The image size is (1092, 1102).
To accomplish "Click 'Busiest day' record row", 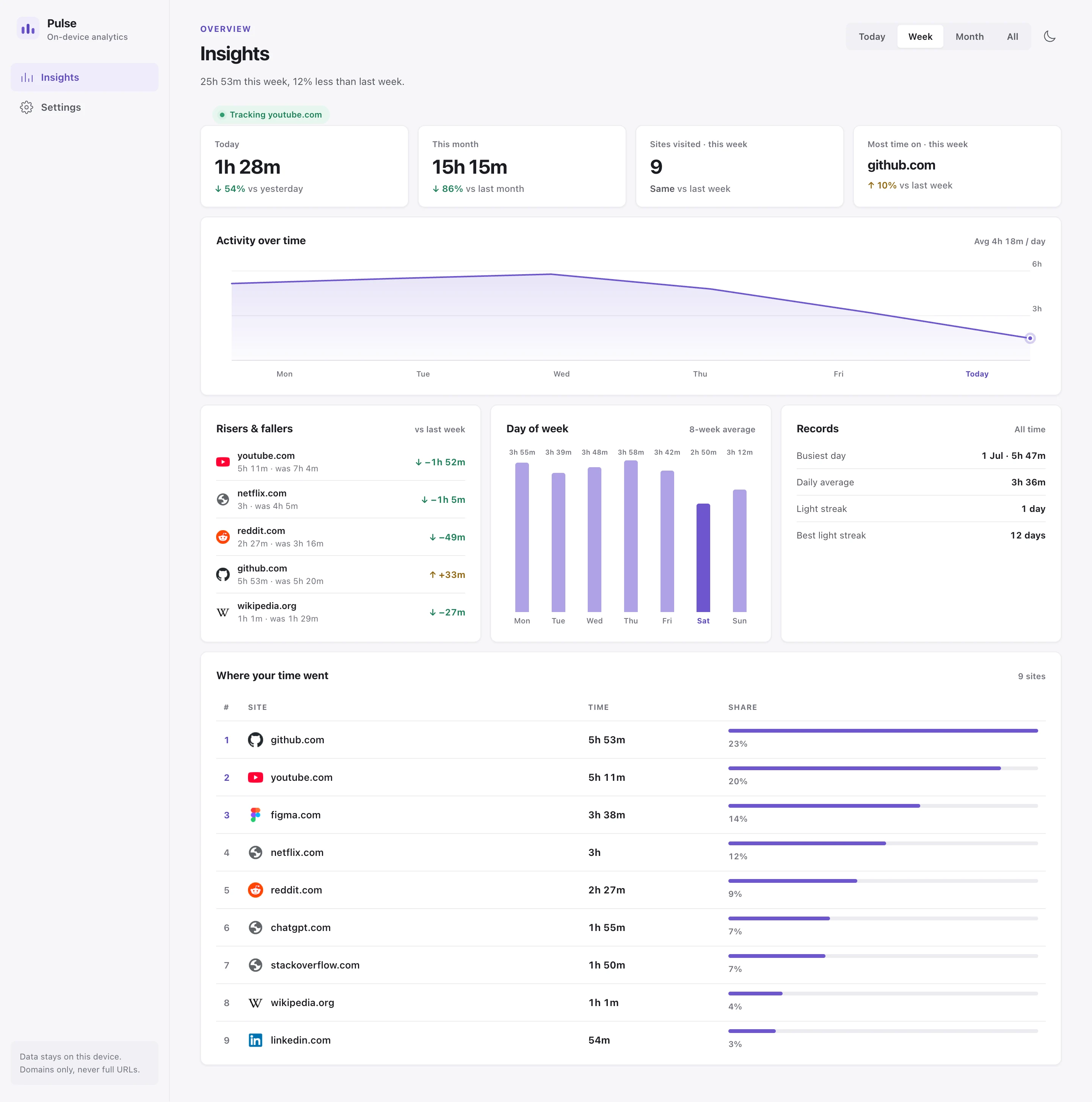I will (x=921, y=456).
